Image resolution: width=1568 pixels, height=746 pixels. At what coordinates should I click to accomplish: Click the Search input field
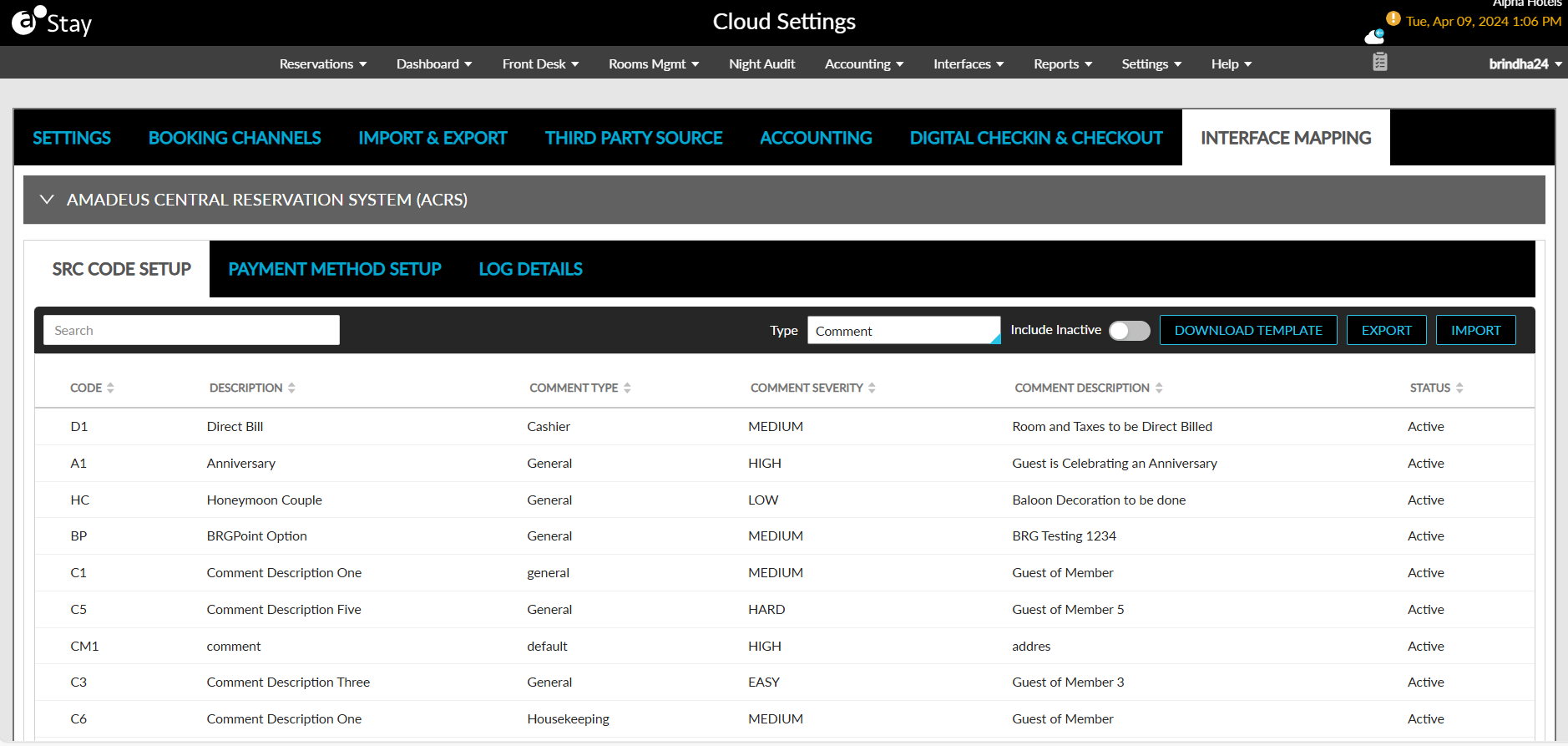coord(191,330)
